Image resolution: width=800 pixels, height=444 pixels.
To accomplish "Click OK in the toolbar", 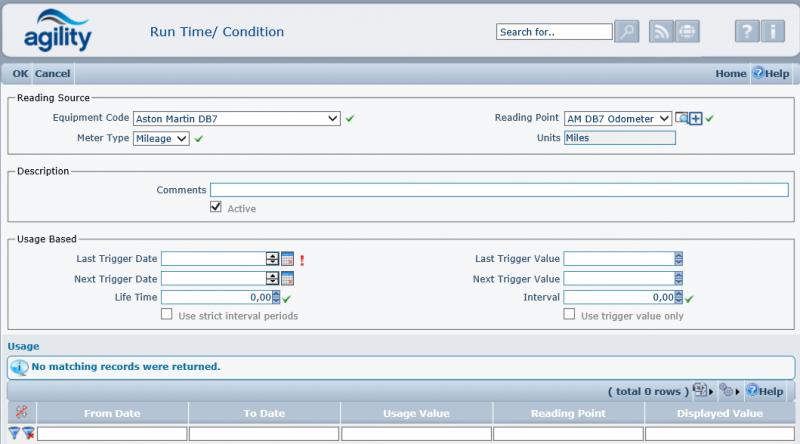I will 20,73.
